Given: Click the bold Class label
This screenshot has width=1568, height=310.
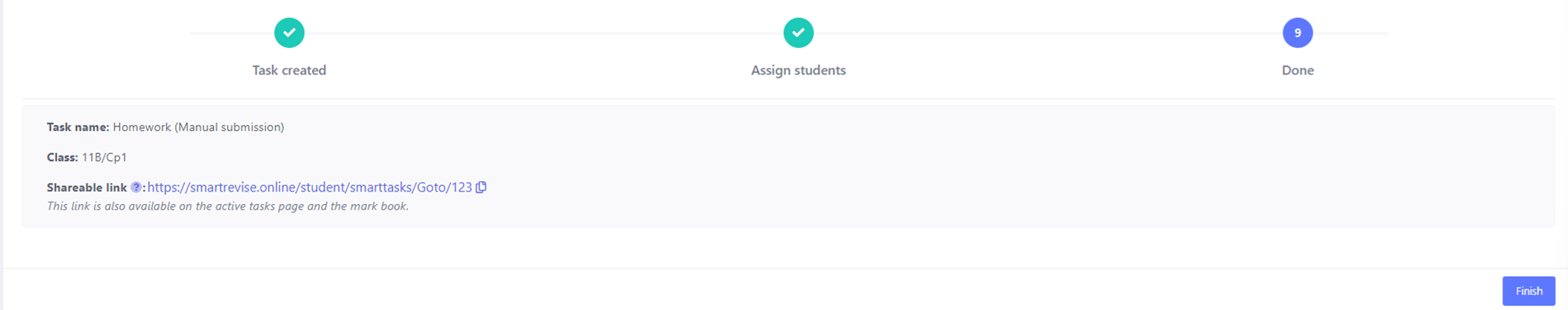Looking at the screenshot, I should tap(62, 158).
